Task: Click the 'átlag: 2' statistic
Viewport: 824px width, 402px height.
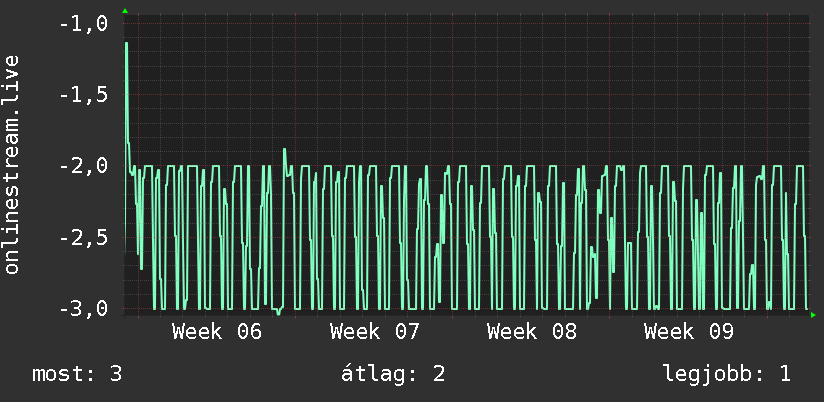Action: [393, 374]
